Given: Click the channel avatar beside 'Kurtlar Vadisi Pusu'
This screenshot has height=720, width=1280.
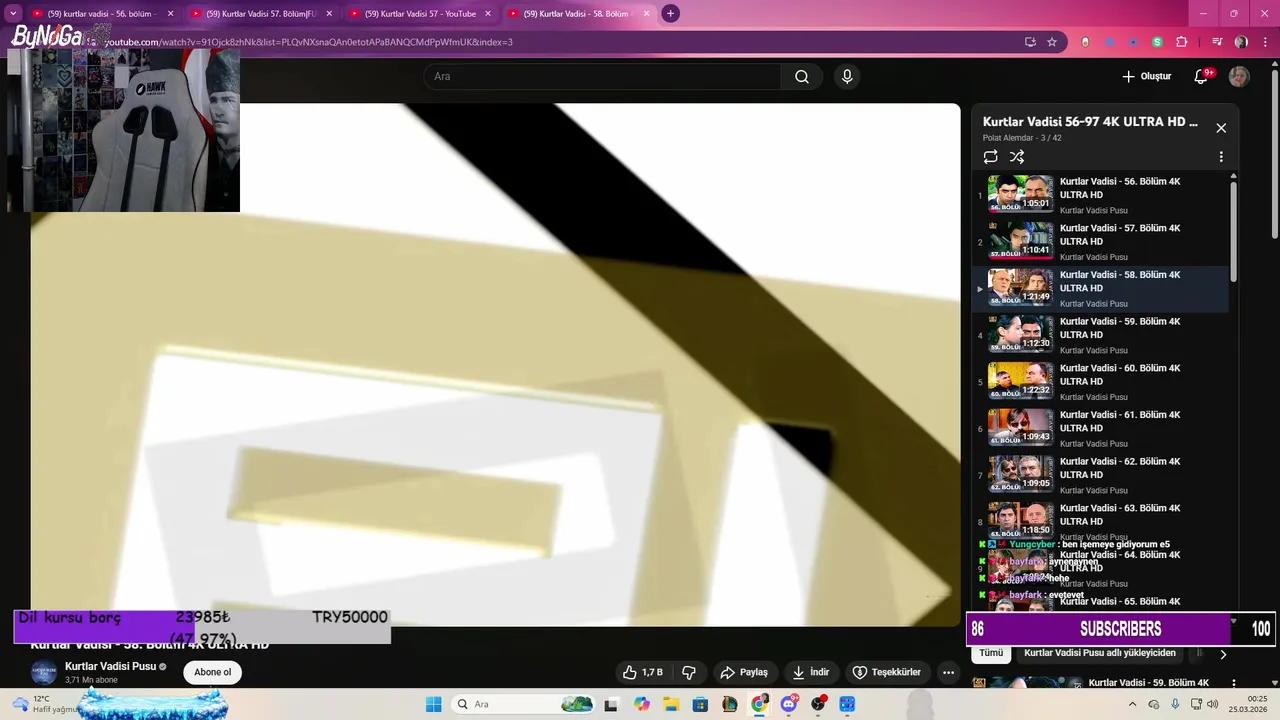Looking at the screenshot, I should 44,672.
